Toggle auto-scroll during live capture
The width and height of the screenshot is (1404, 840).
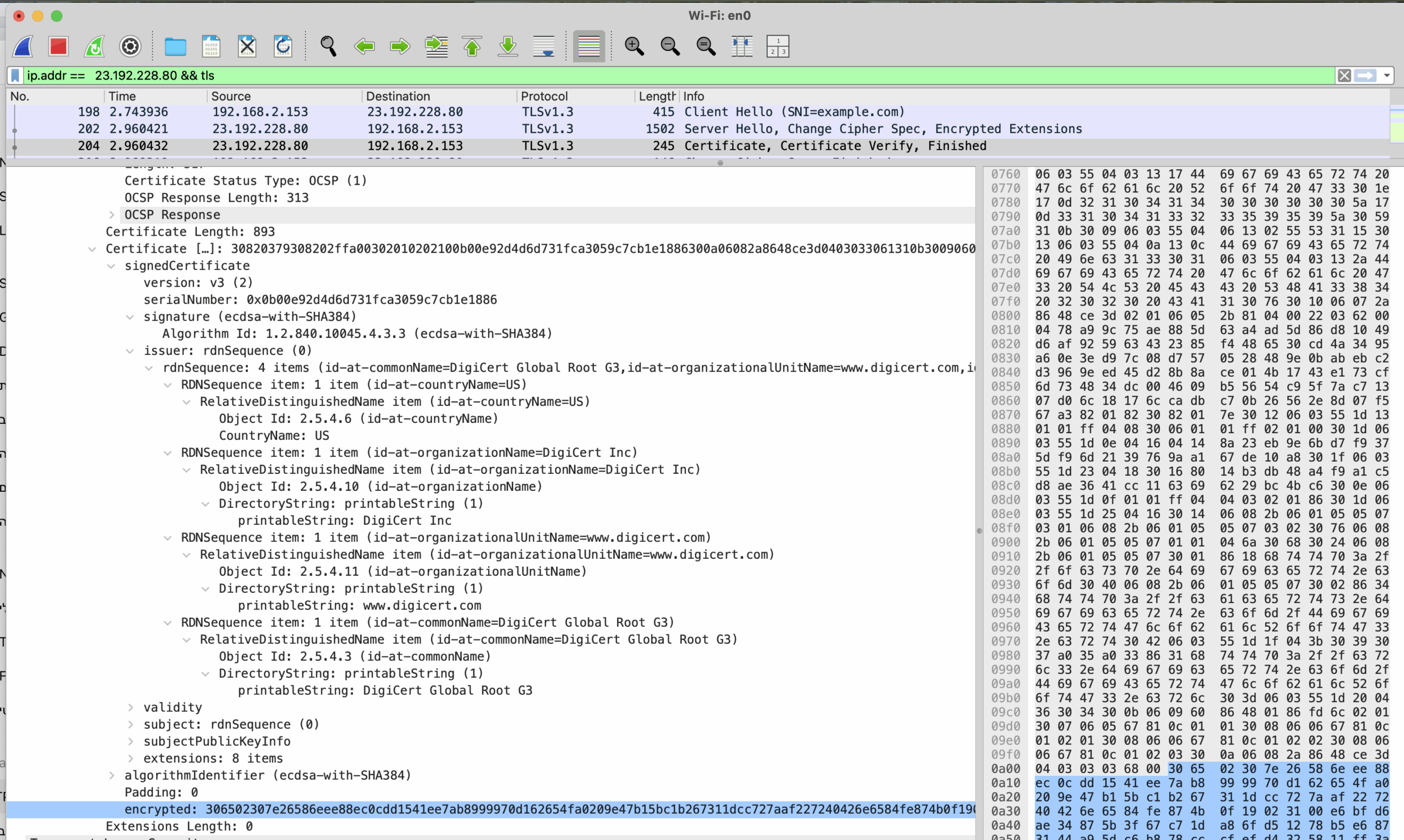(x=544, y=46)
